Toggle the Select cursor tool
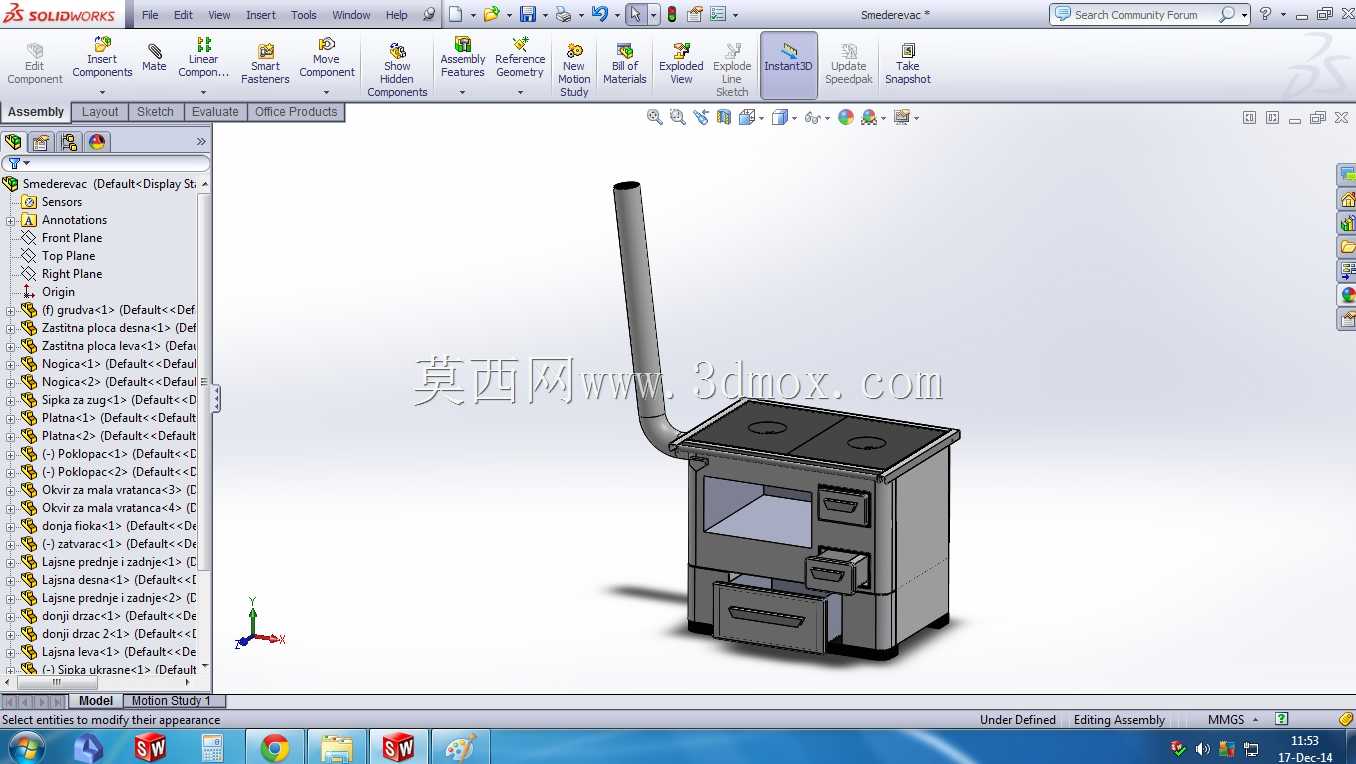 [x=635, y=14]
